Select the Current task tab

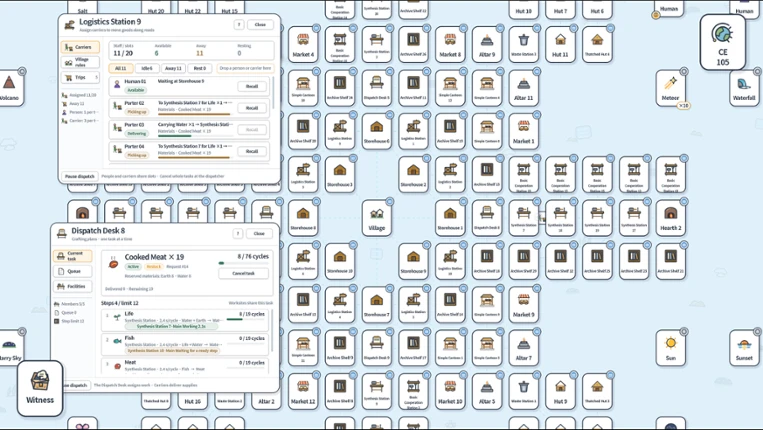point(73,256)
